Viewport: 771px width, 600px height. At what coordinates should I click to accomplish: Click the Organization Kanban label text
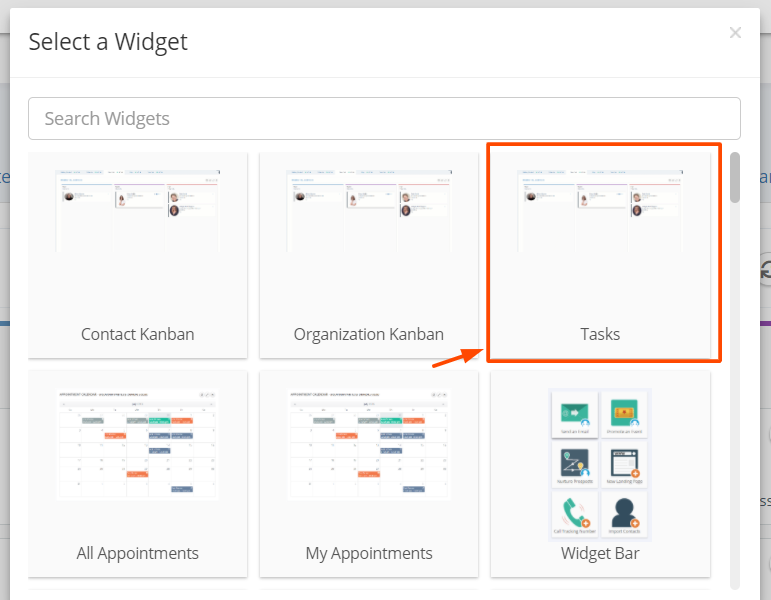[x=369, y=334]
